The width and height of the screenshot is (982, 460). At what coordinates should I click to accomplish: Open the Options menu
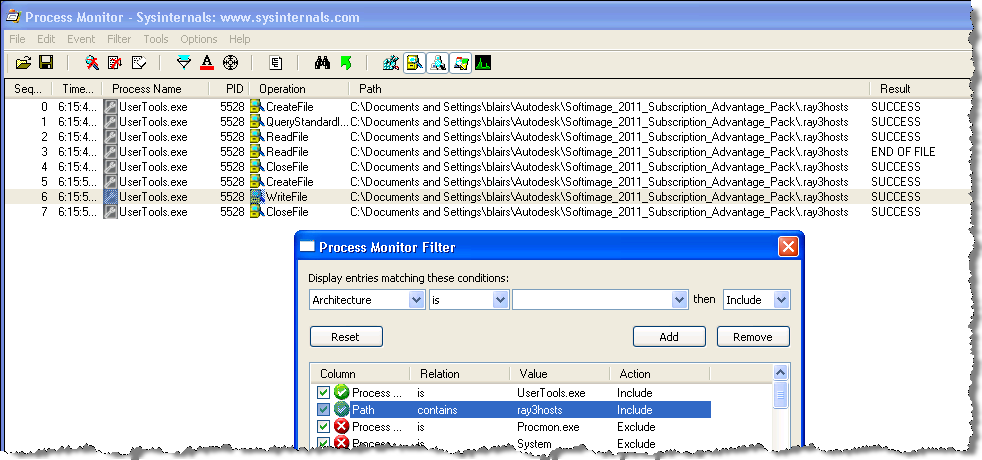point(199,39)
